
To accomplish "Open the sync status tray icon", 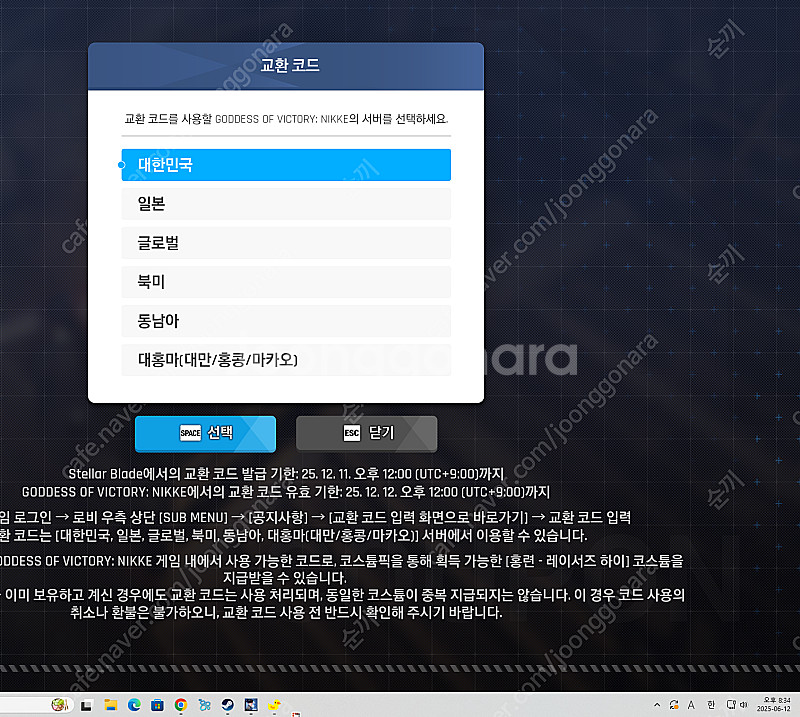I will [674, 705].
